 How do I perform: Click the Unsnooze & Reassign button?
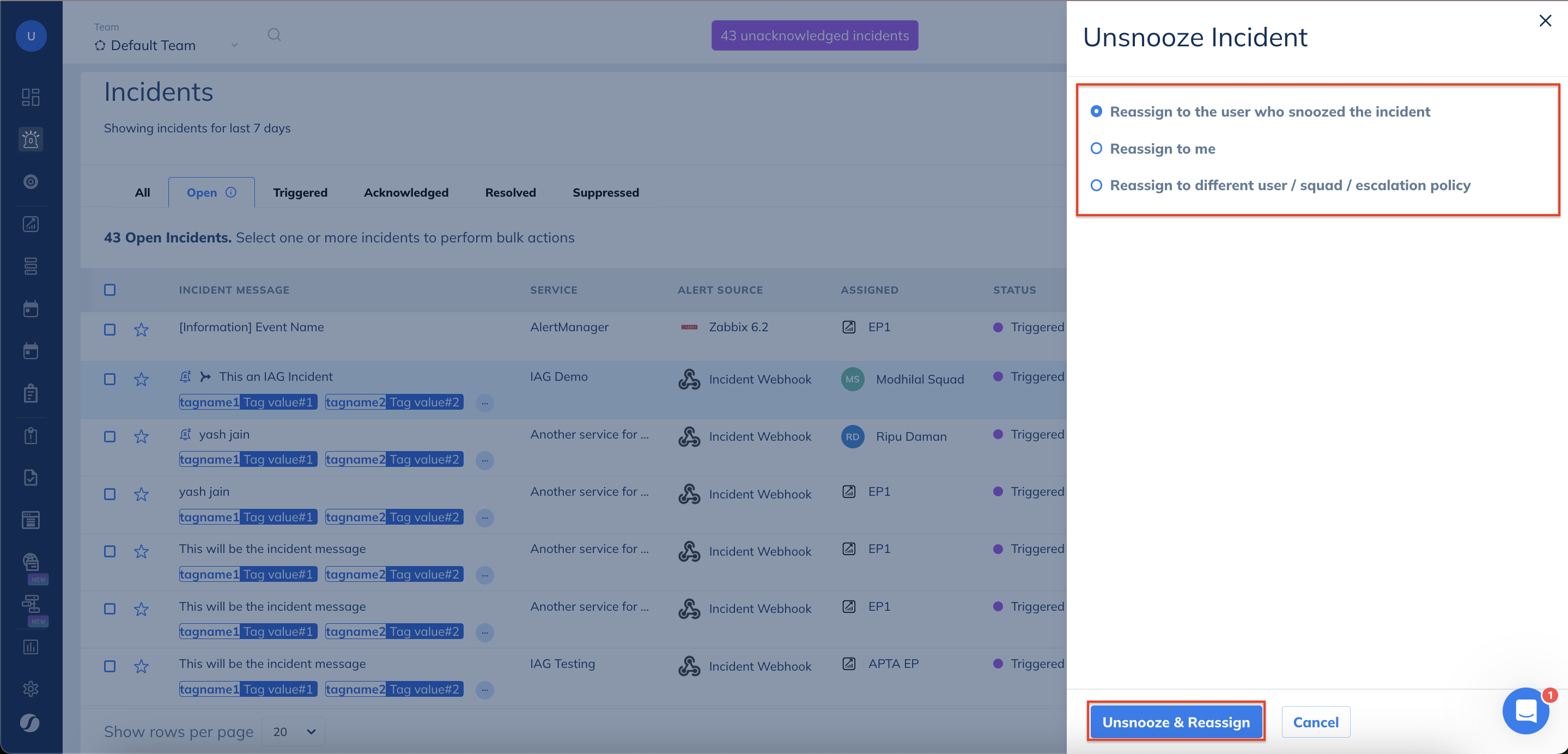coord(1175,722)
